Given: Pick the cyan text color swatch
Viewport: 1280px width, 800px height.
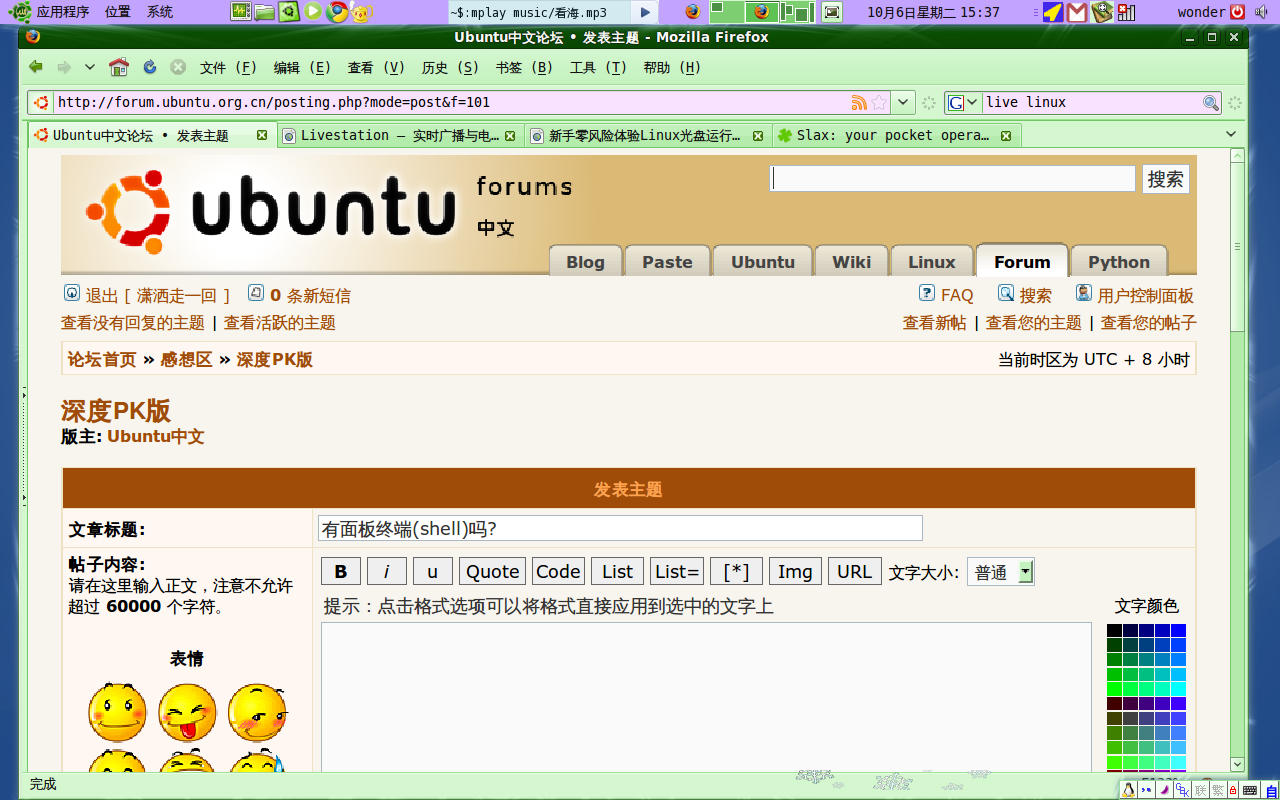Looking at the screenshot, I should click(x=1179, y=688).
